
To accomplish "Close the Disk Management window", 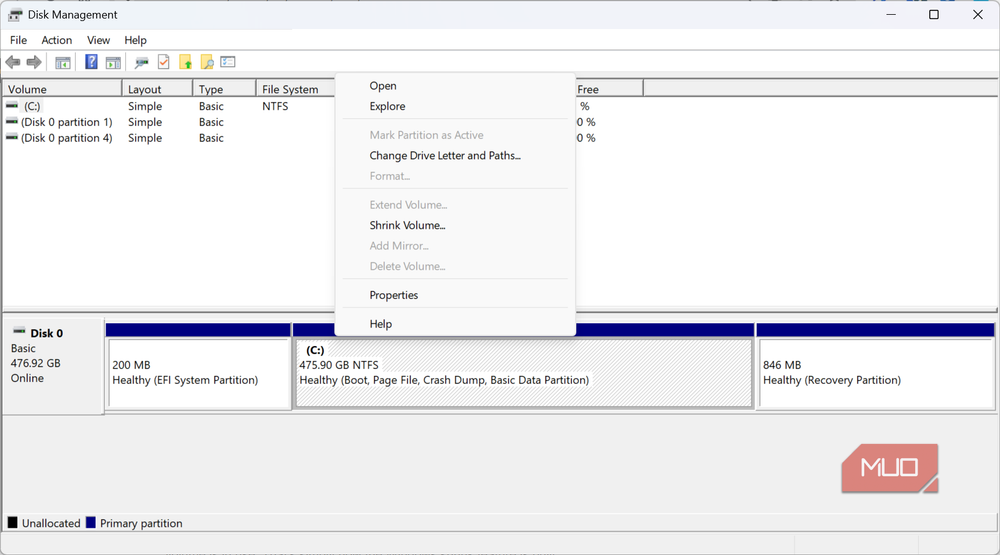I will point(978,15).
